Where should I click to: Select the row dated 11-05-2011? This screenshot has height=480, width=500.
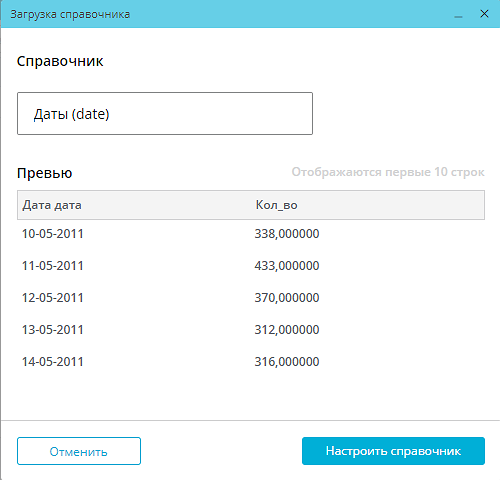point(251,266)
